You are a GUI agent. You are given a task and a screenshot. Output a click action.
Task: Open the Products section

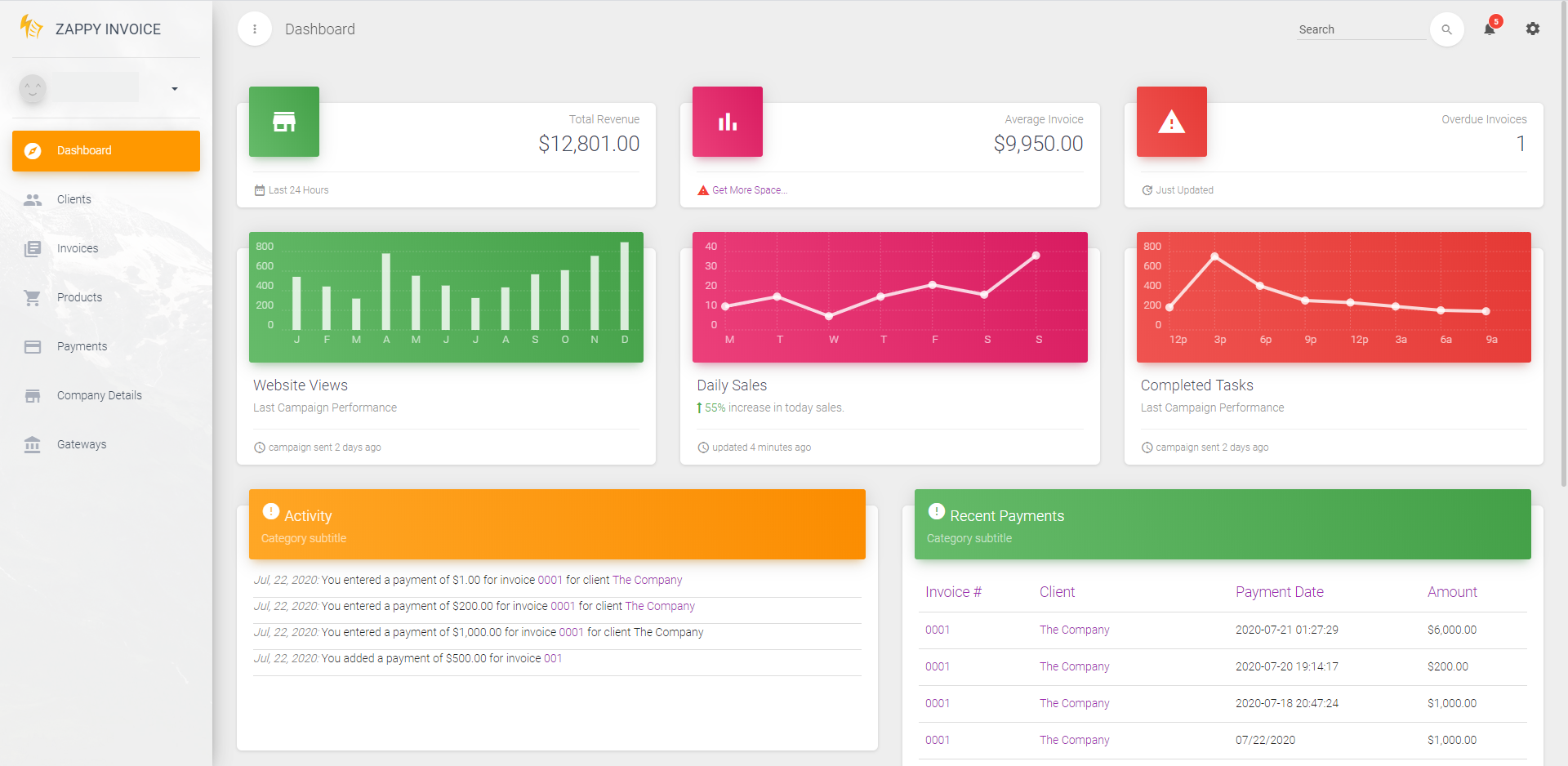pos(79,297)
